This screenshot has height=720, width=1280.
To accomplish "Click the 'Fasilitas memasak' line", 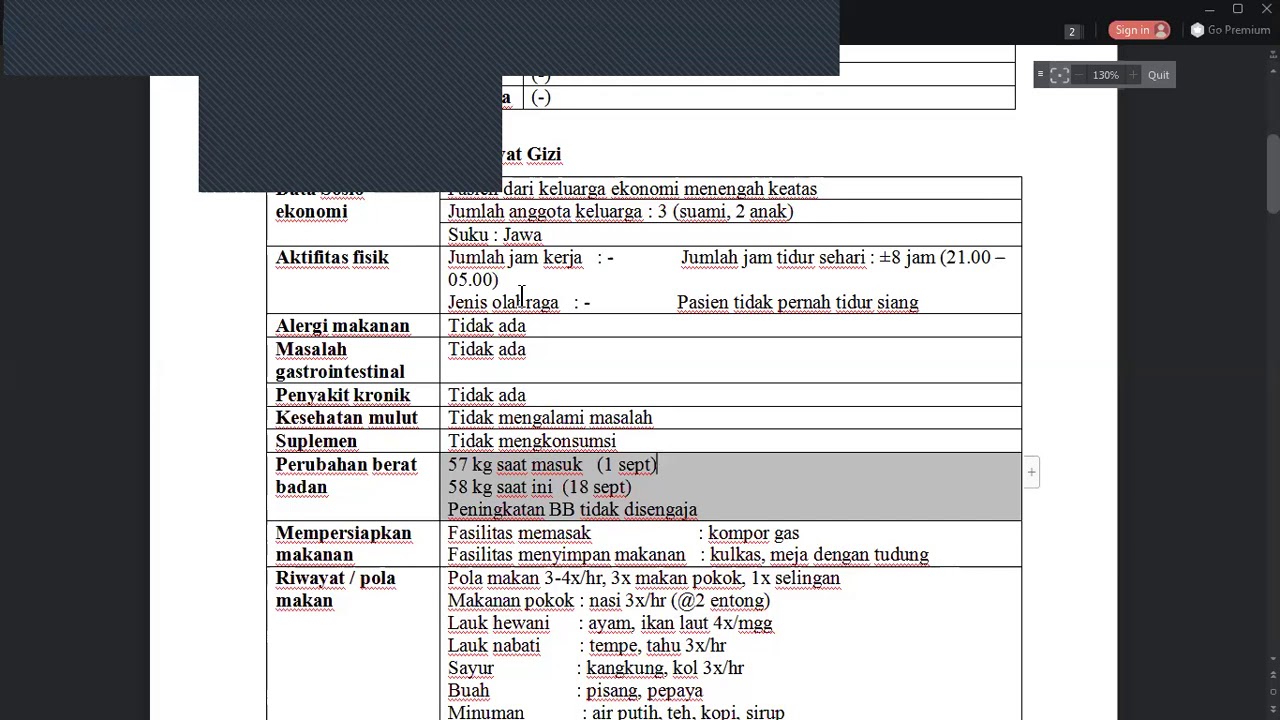I will click(623, 534).
